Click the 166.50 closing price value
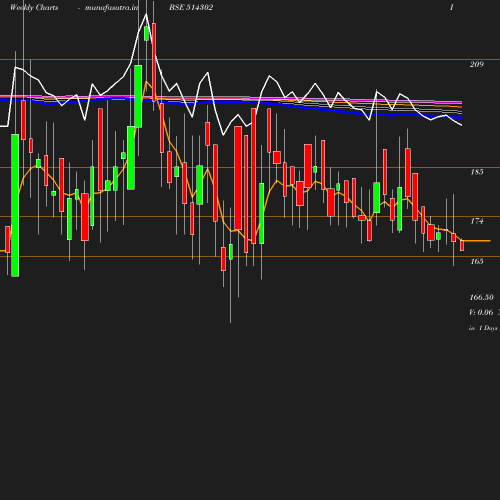This screenshot has height=500, width=500. (x=481, y=297)
